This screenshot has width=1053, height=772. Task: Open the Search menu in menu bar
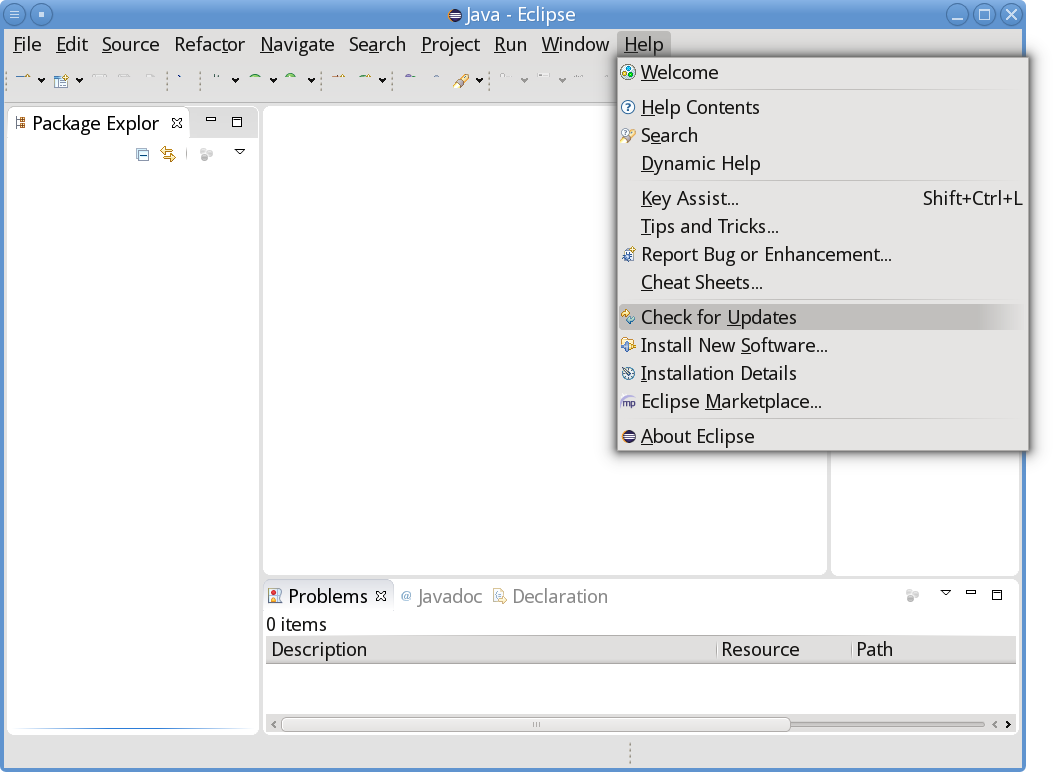[377, 44]
